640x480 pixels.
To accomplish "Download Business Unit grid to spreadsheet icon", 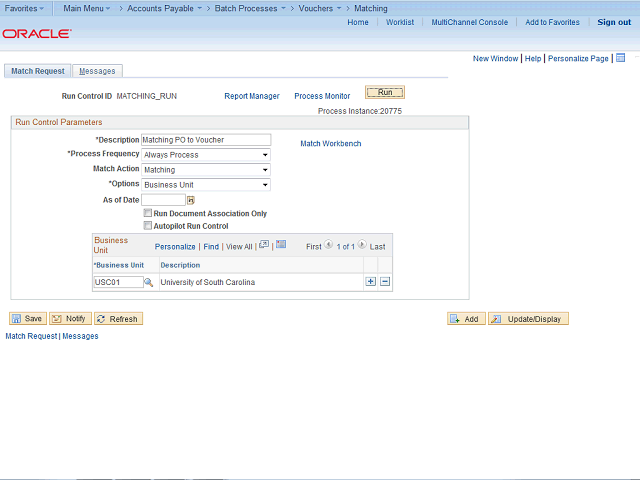I will (x=281, y=244).
